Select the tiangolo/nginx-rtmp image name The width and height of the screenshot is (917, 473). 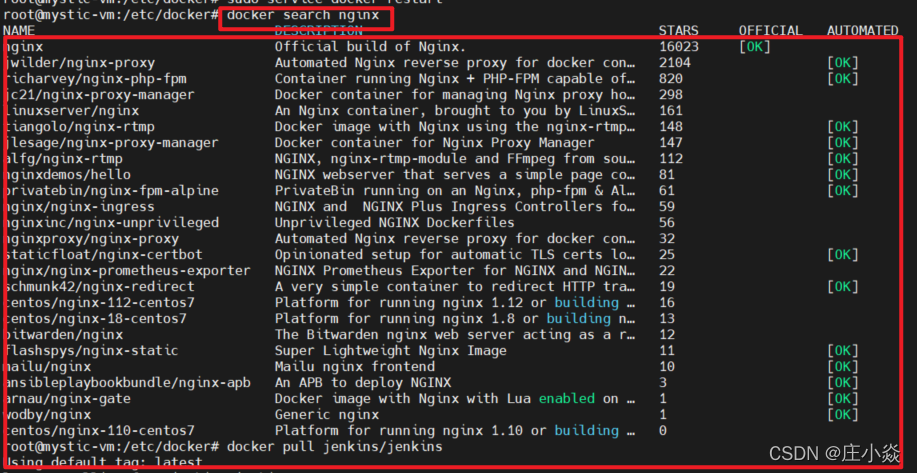coord(80,127)
